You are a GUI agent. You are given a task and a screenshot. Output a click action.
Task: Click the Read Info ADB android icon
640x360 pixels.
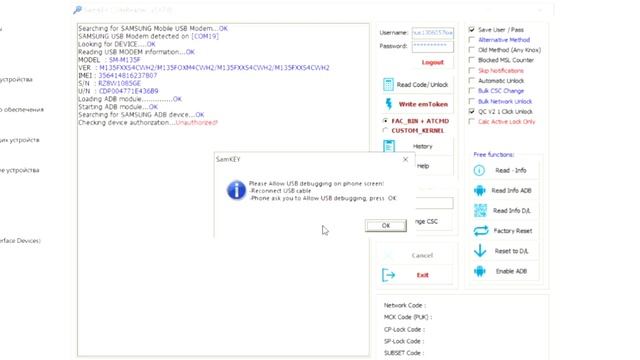click(x=480, y=190)
